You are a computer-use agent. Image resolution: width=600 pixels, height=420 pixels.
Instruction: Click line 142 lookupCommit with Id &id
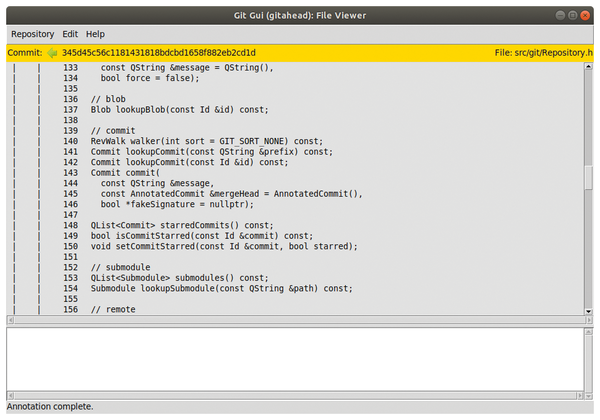point(189,162)
